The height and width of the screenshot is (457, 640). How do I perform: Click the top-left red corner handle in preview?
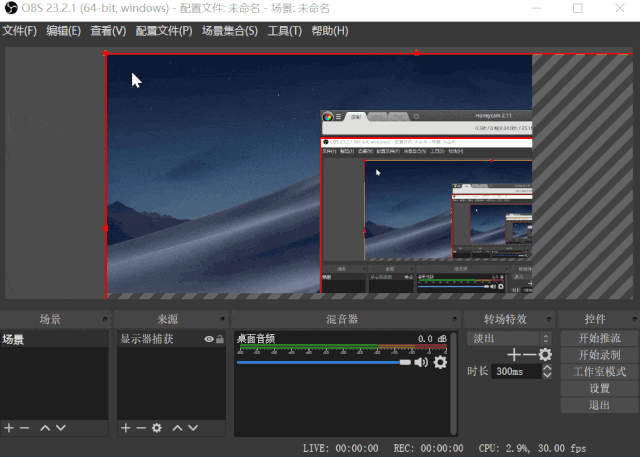[x=106, y=53]
